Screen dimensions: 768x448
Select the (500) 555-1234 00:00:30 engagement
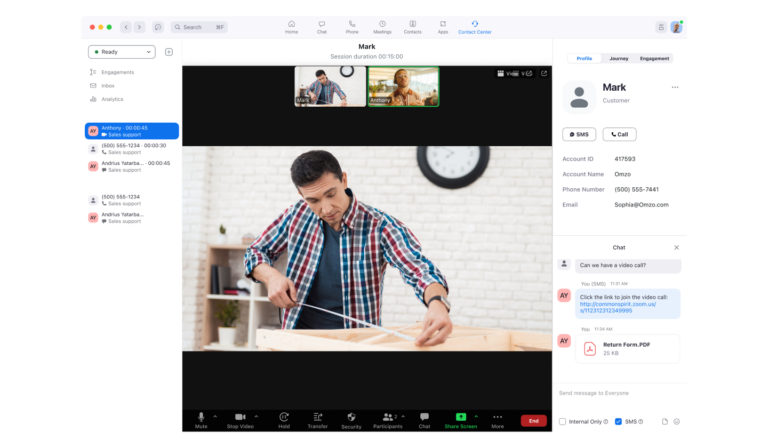pyautogui.click(x=132, y=149)
